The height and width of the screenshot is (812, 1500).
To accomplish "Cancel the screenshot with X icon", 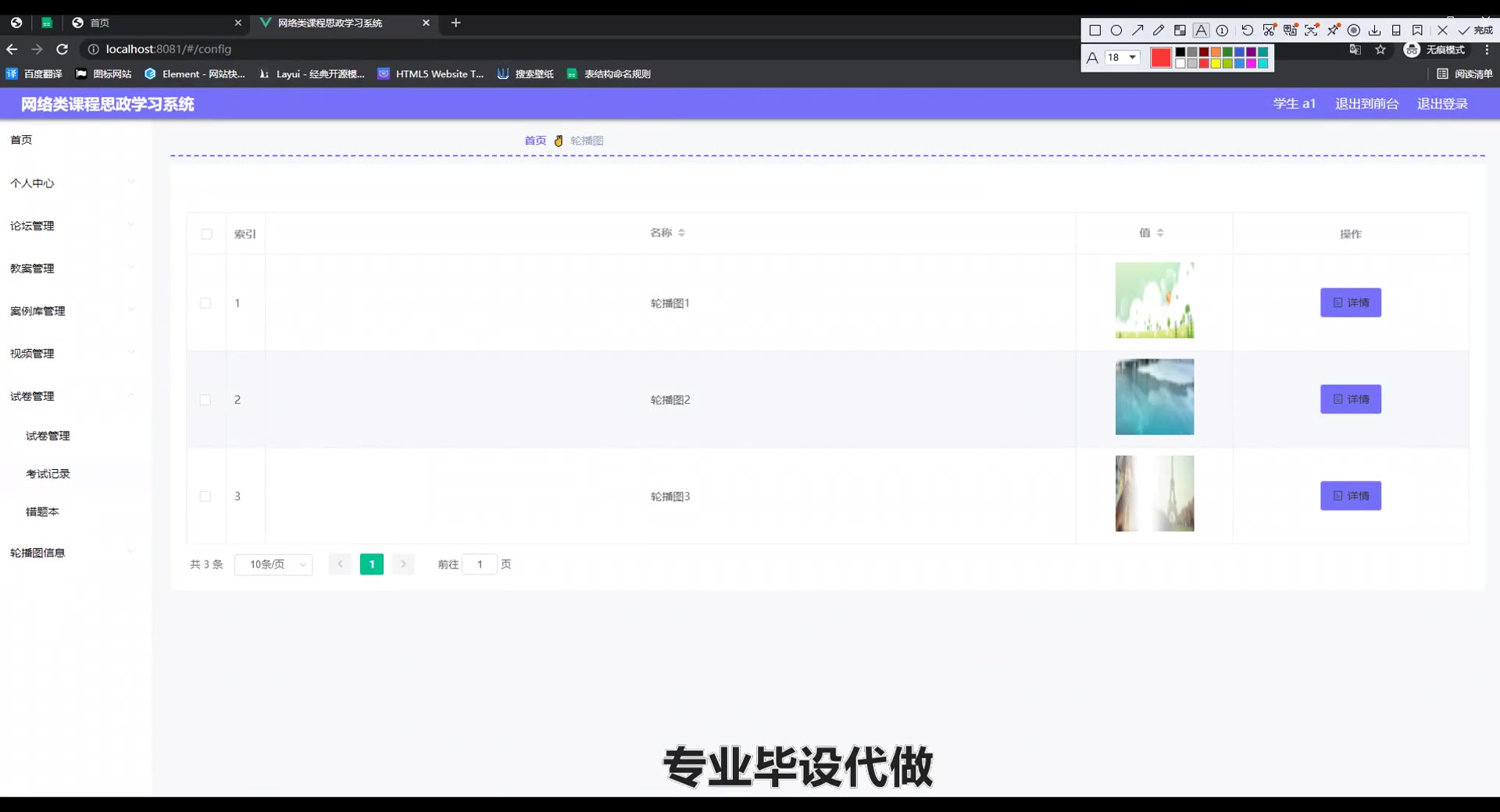I will tap(1442, 30).
